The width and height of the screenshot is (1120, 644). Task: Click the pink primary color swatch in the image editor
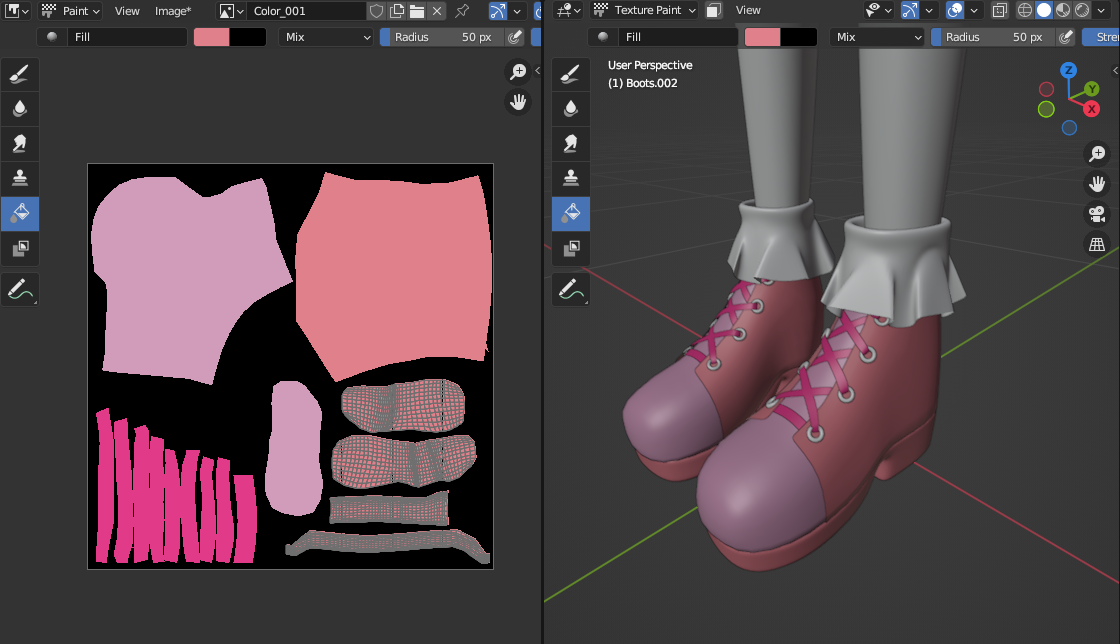click(x=212, y=37)
